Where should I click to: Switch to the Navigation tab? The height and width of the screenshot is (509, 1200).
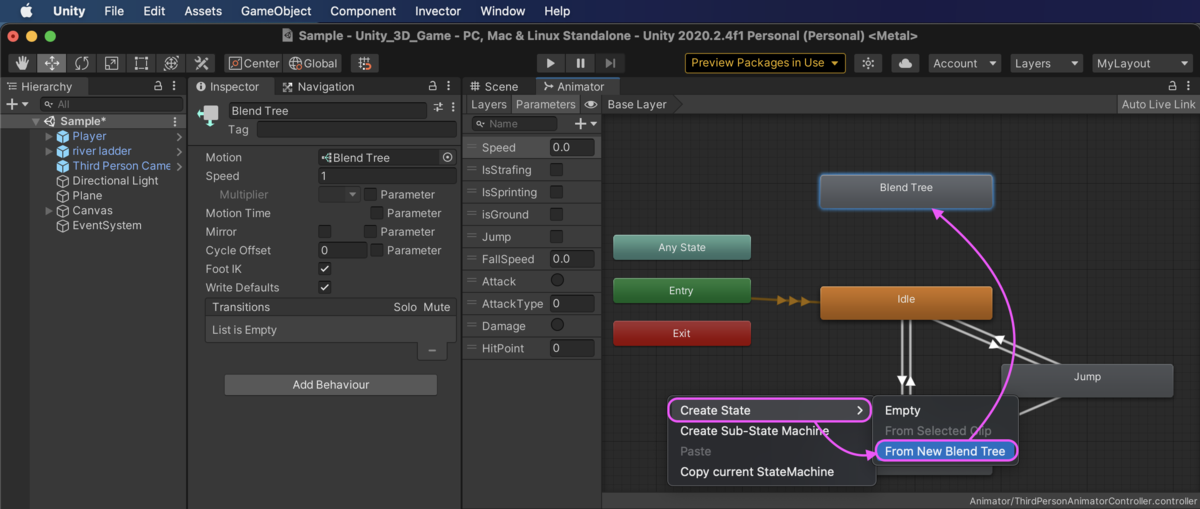(x=318, y=87)
